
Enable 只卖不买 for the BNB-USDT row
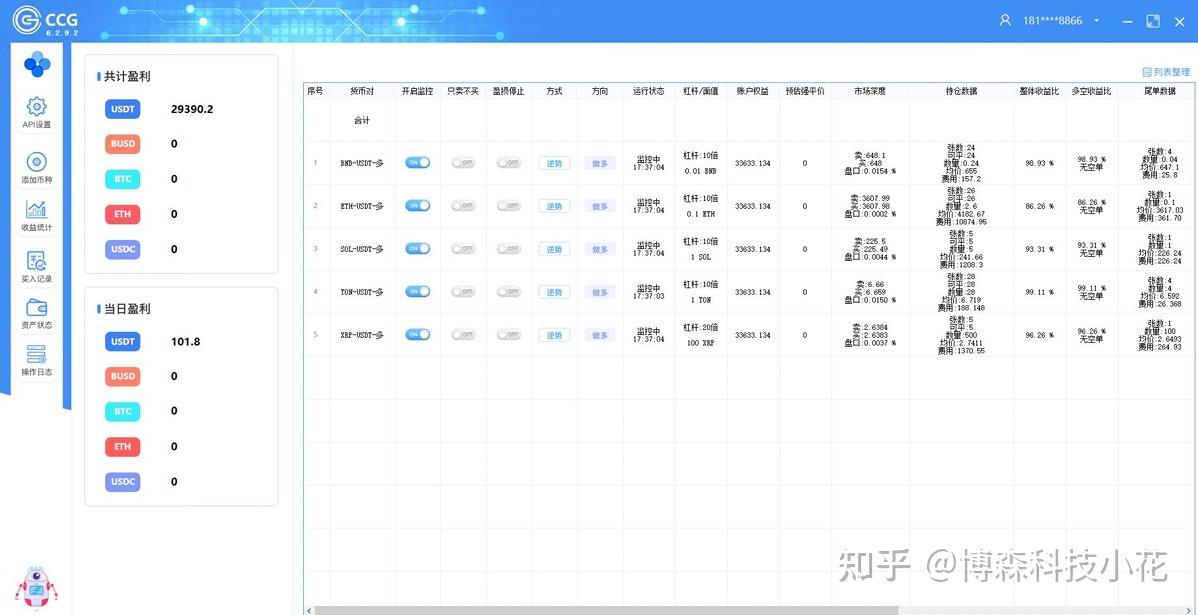click(462, 162)
